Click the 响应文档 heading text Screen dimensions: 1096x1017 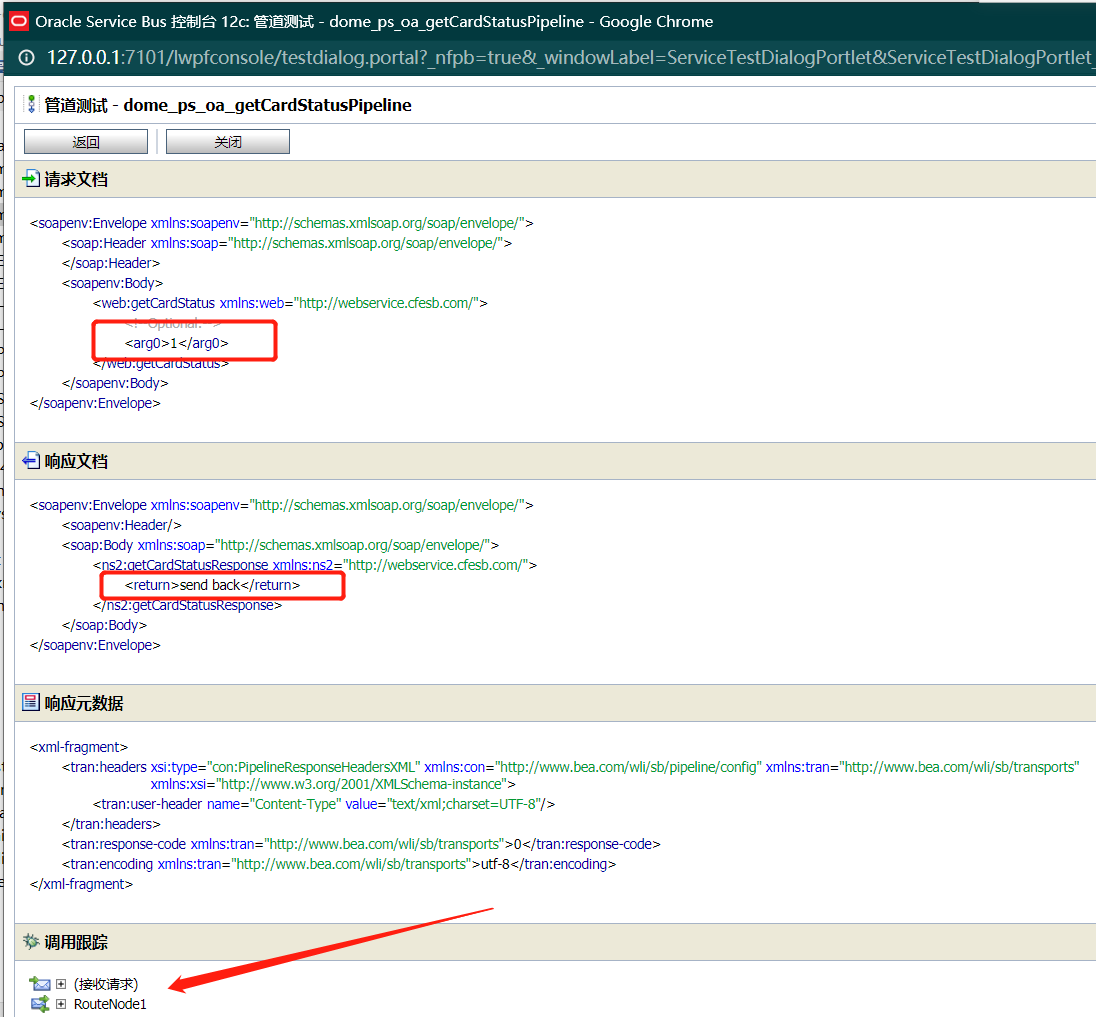[x=76, y=461]
